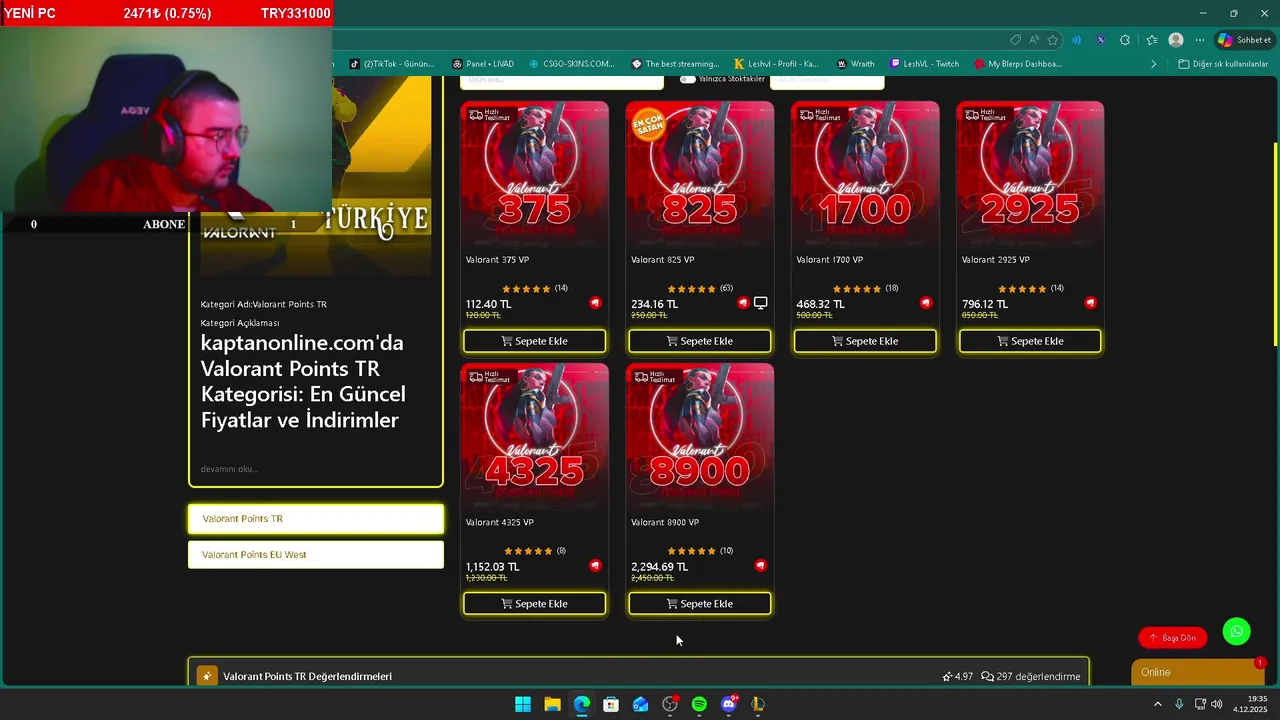Open Microsoft Store from the taskbar
The width and height of the screenshot is (1280, 720).
611,705
